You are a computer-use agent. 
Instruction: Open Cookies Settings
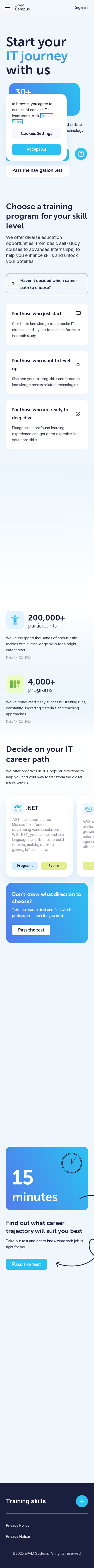tap(36, 133)
